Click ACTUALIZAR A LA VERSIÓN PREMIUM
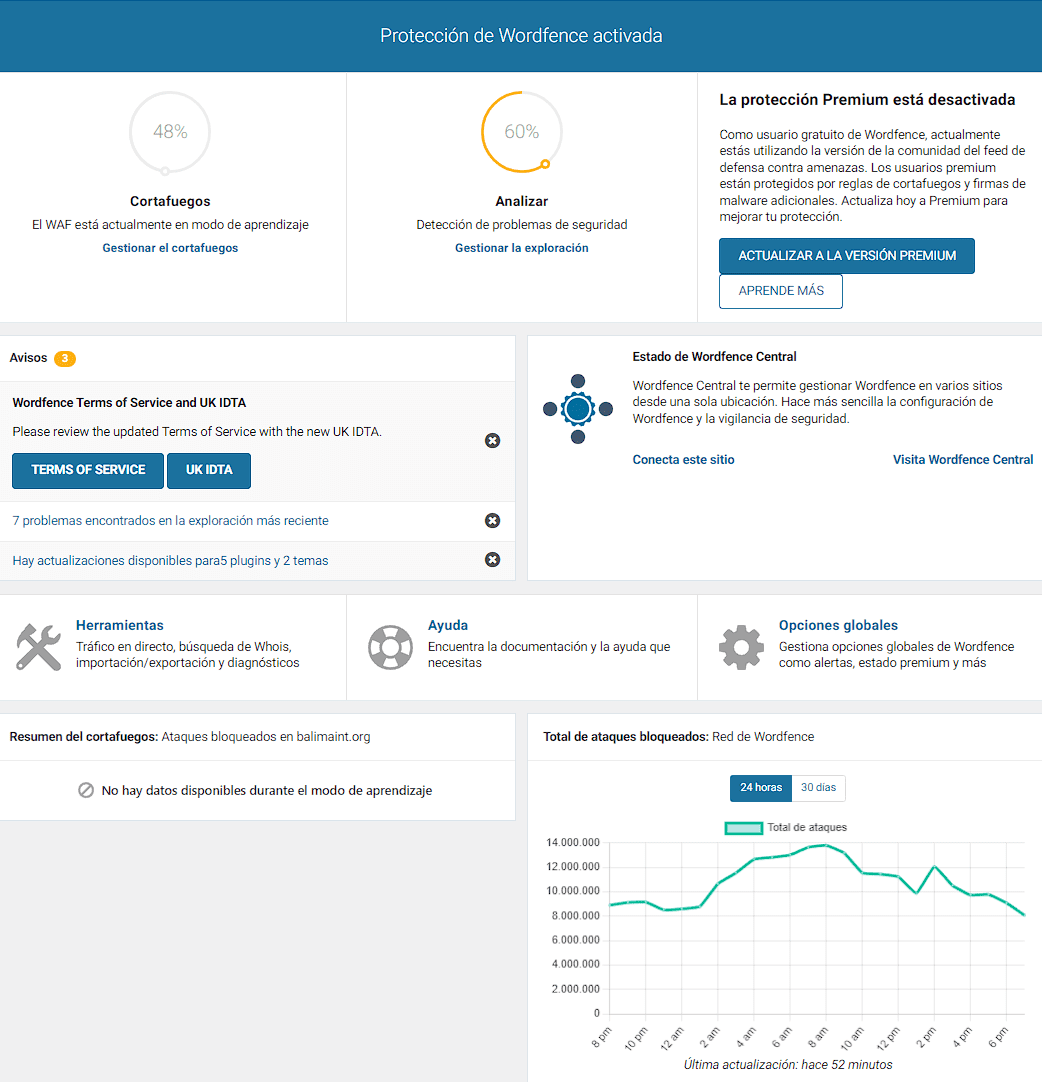 pos(846,255)
